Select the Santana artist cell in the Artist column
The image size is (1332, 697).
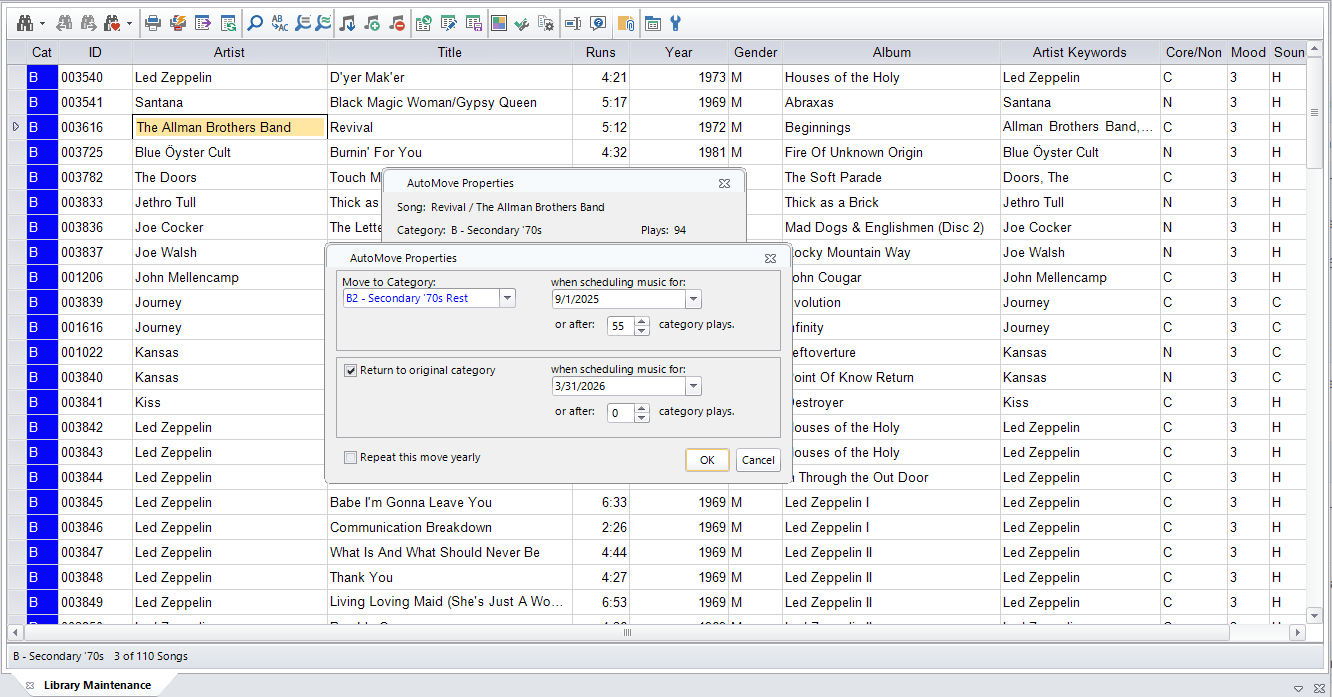point(230,102)
